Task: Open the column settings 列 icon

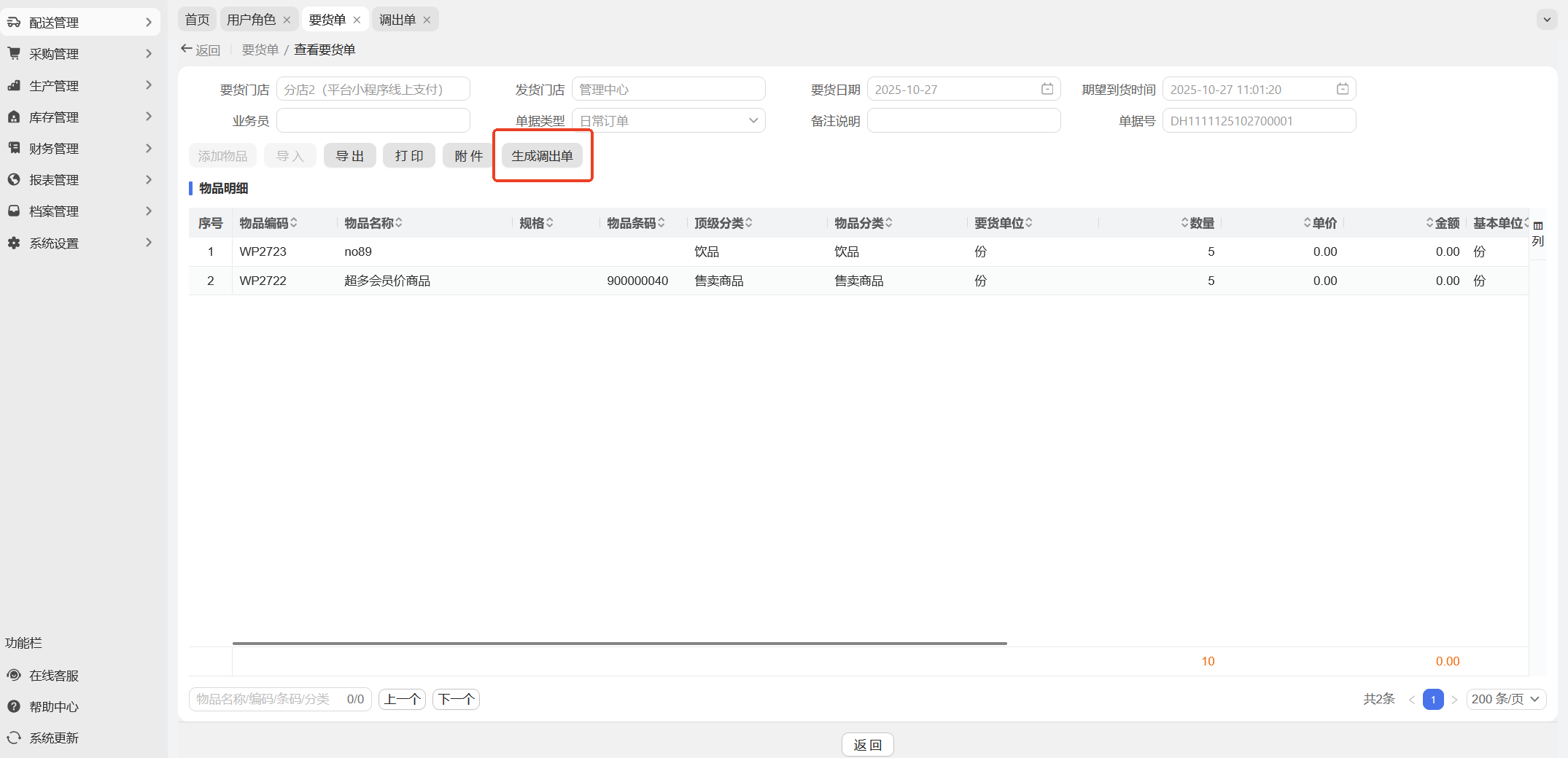Action: (1538, 233)
